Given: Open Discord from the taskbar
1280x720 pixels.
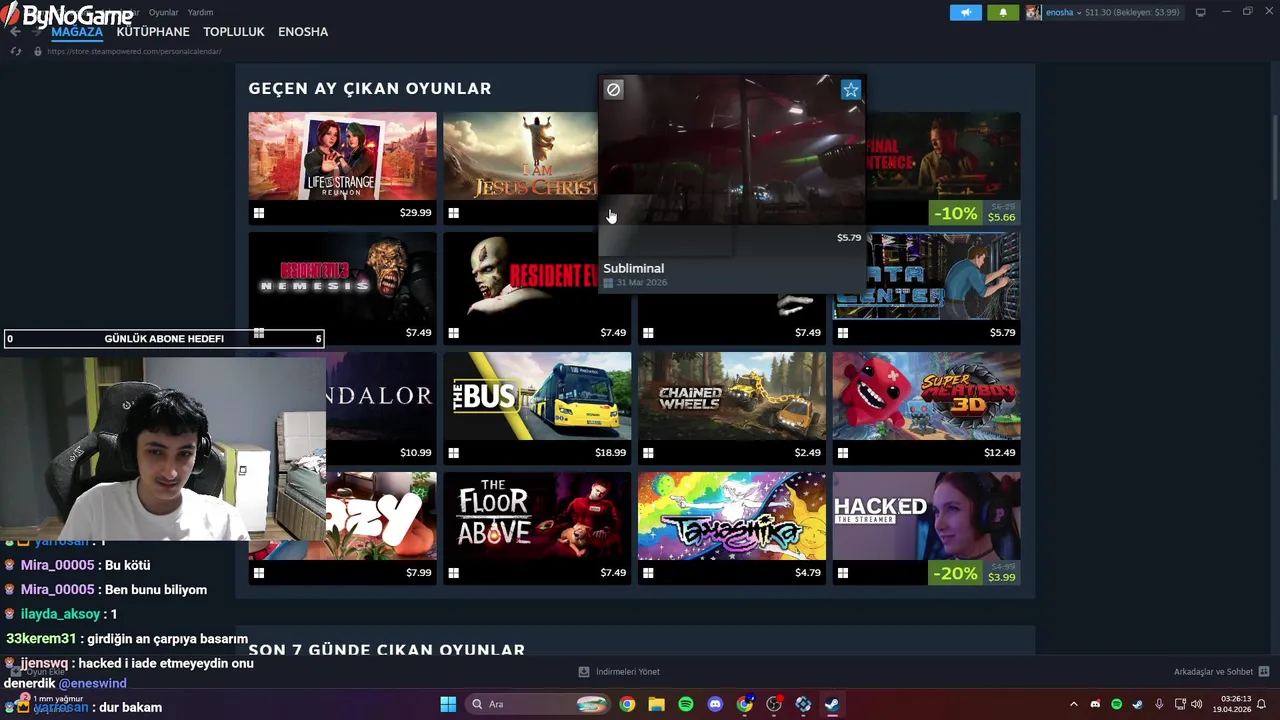Looking at the screenshot, I should (715, 704).
